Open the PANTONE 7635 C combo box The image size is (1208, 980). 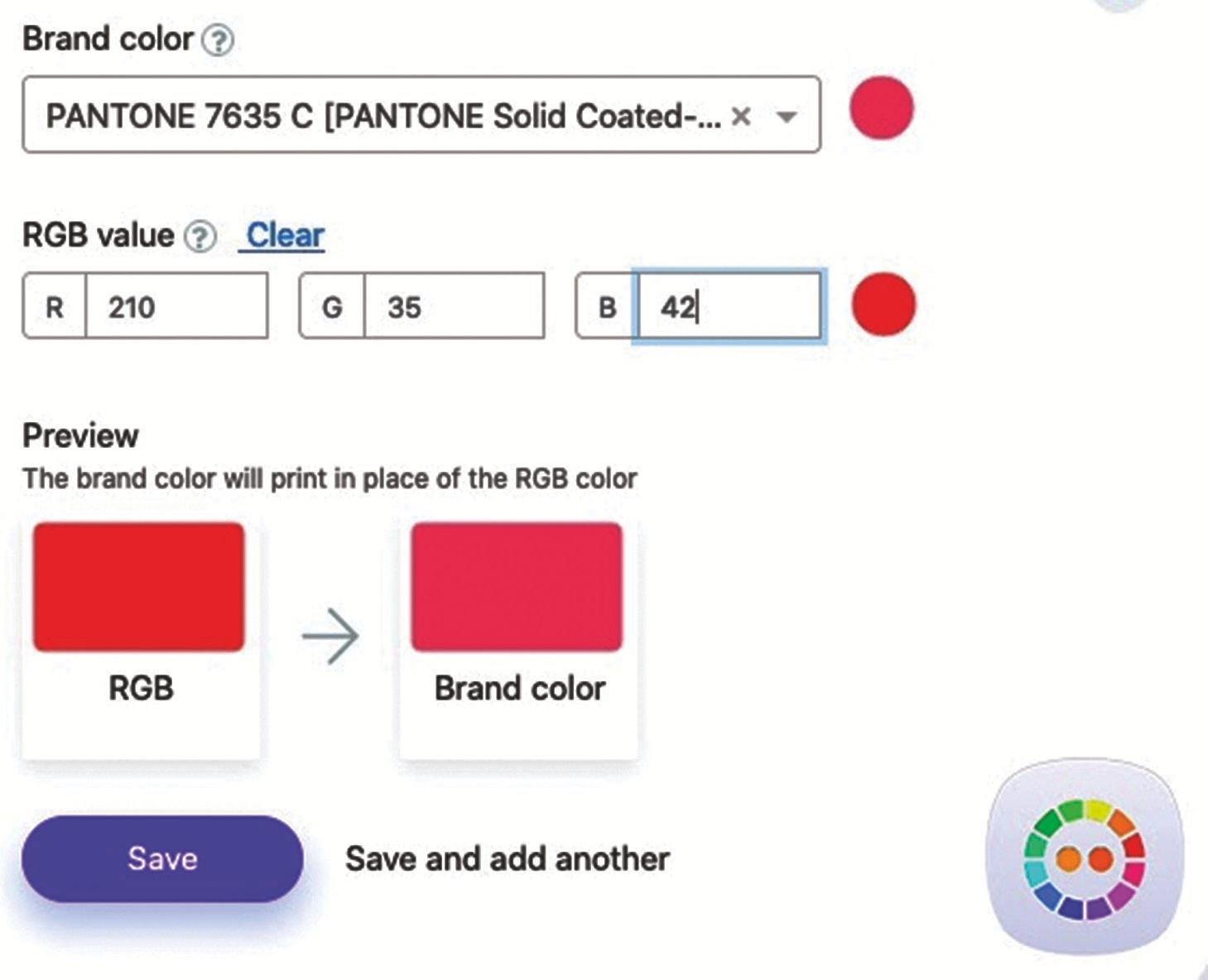click(x=381, y=116)
